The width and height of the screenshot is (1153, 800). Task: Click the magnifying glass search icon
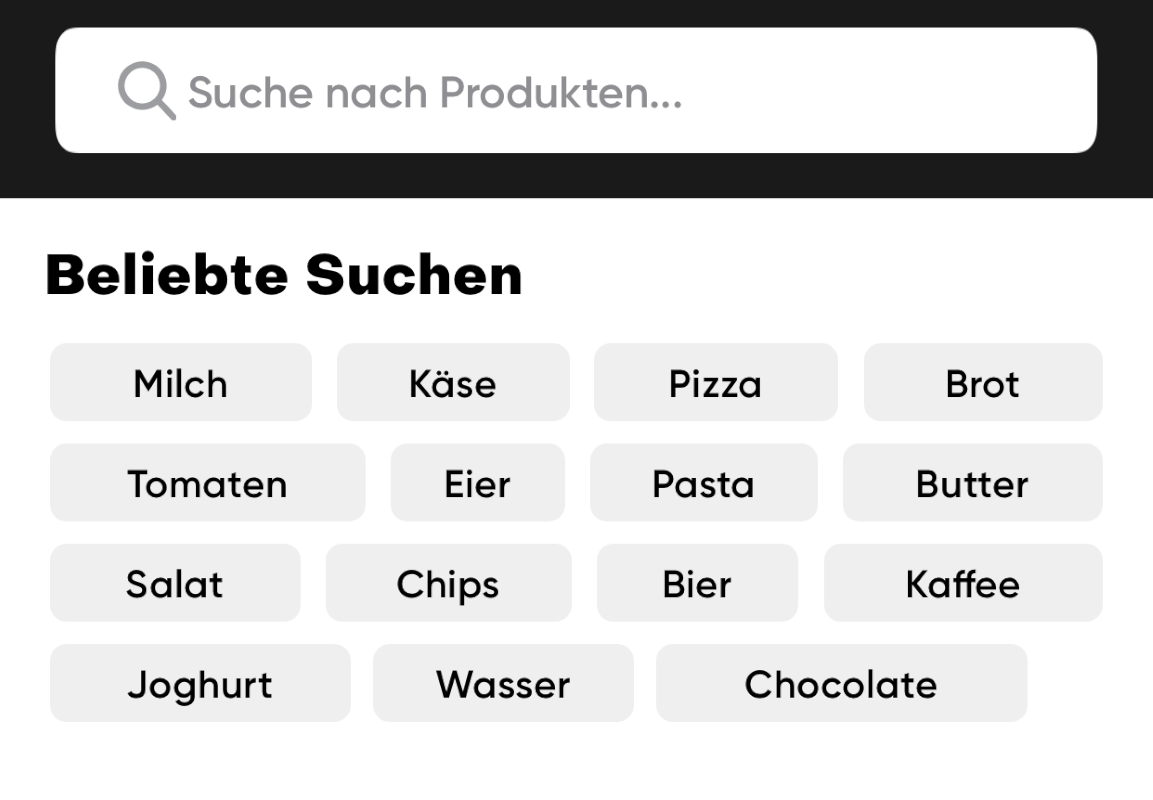coord(146,90)
